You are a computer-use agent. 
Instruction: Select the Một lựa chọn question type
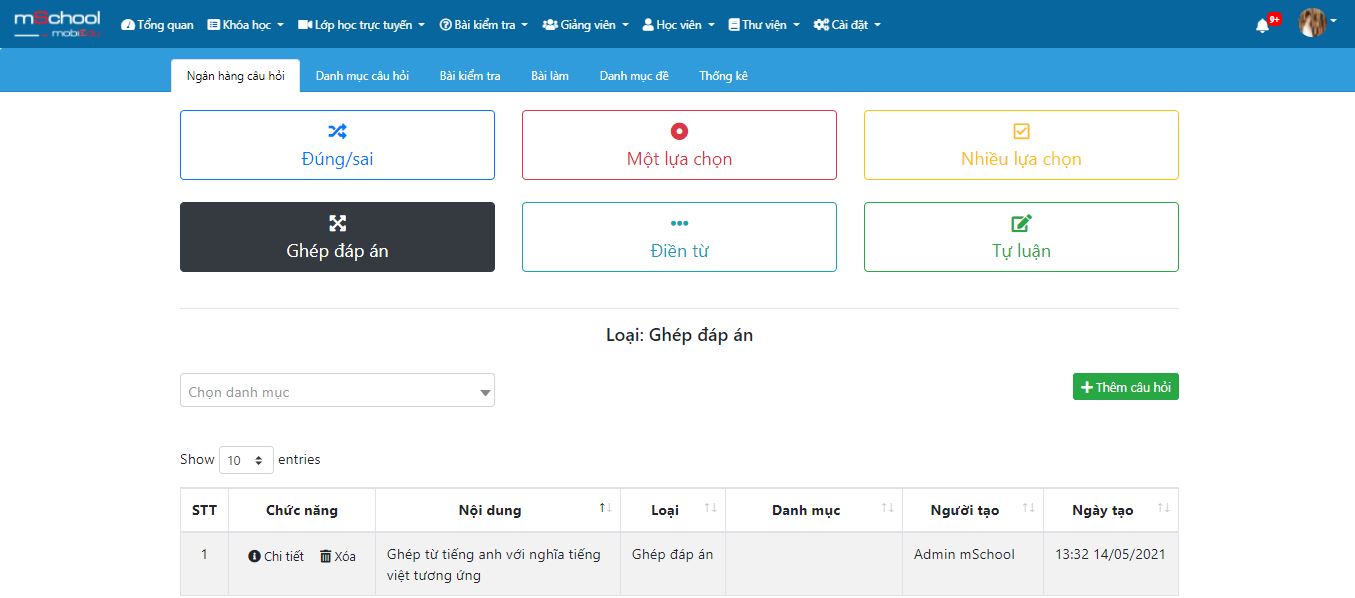click(679, 145)
